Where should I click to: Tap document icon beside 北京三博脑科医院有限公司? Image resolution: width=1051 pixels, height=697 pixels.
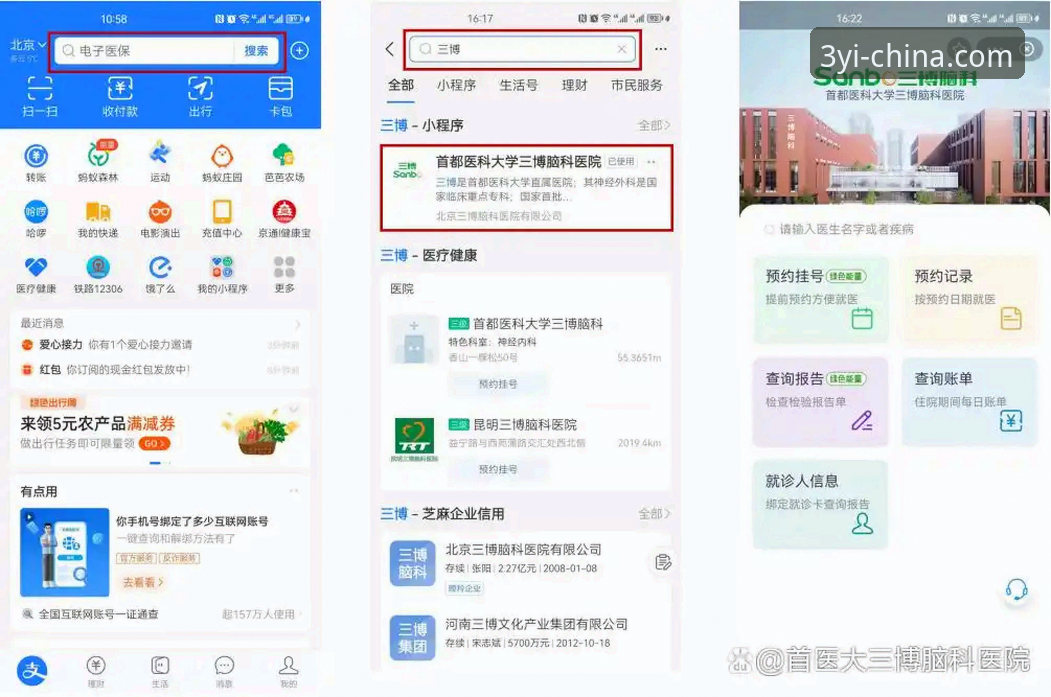pos(662,562)
